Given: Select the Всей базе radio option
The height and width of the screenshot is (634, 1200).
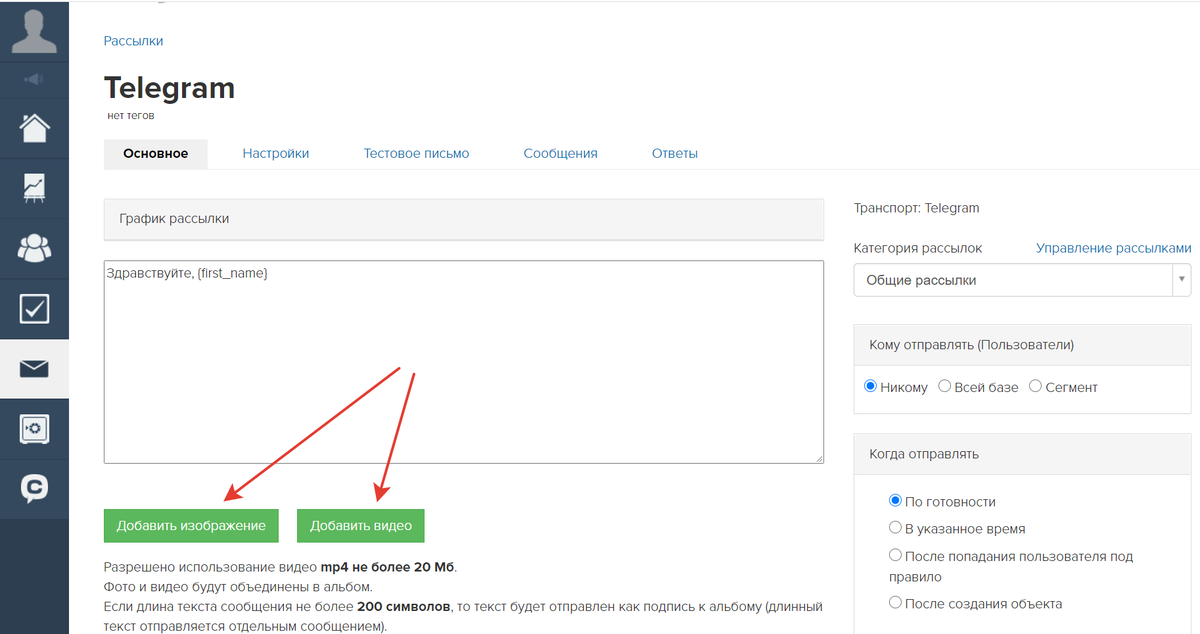Looking at the screenshot, I should click(x=945, y=386).
